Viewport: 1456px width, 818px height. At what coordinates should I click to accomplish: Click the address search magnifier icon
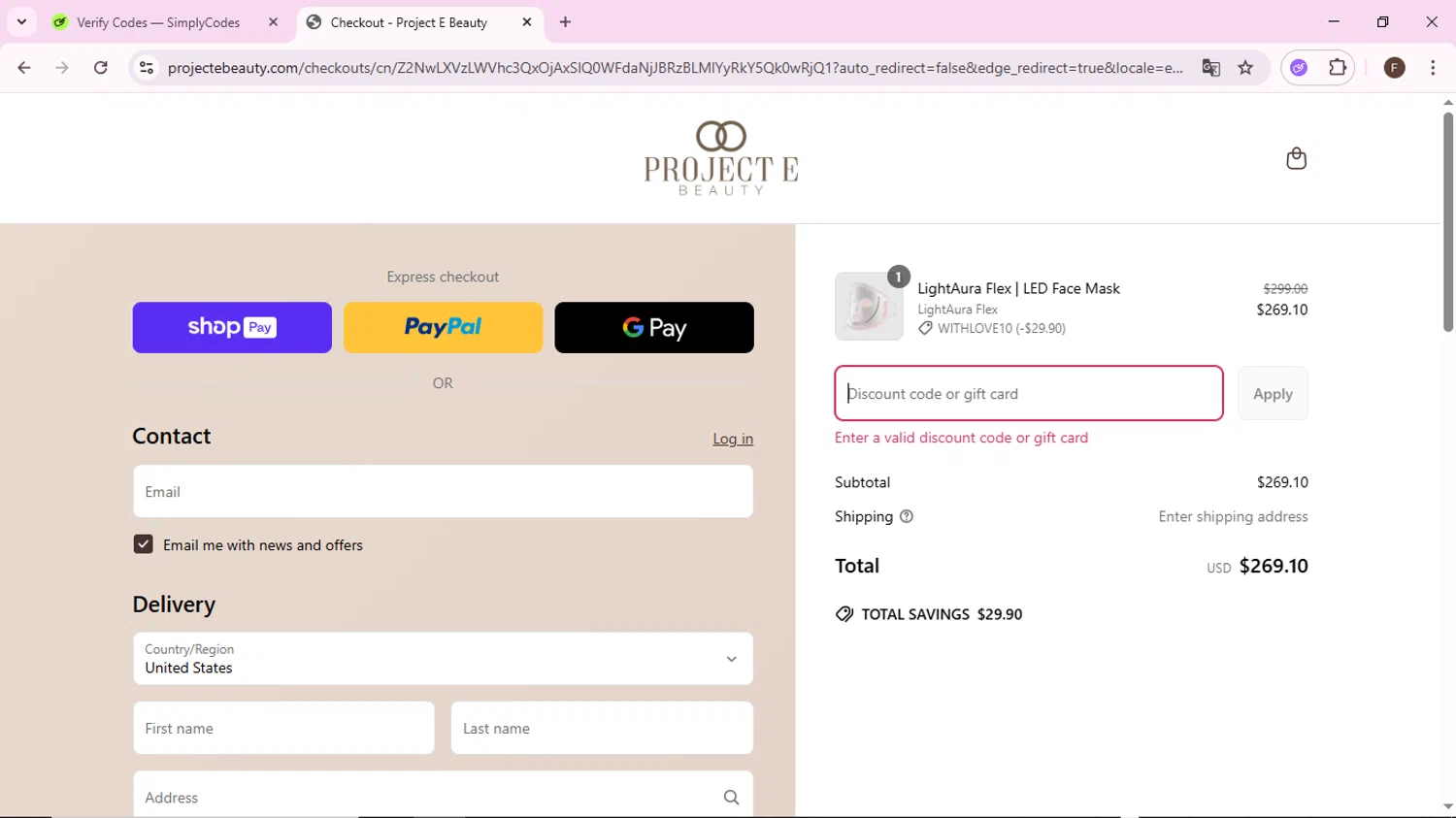click(731, 798)
